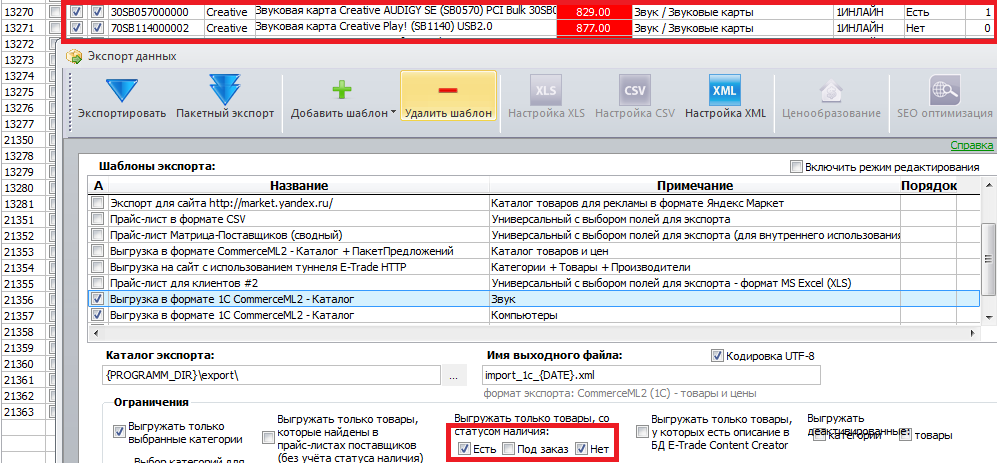Select Прайс-лист для клиентов #2 row
This screenshot has width=997, height=463.
point(533,282)
